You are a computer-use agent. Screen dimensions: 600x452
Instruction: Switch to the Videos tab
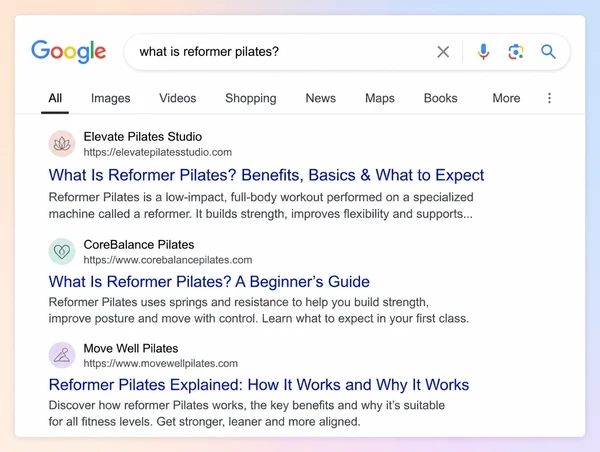(x=178, y=98)
